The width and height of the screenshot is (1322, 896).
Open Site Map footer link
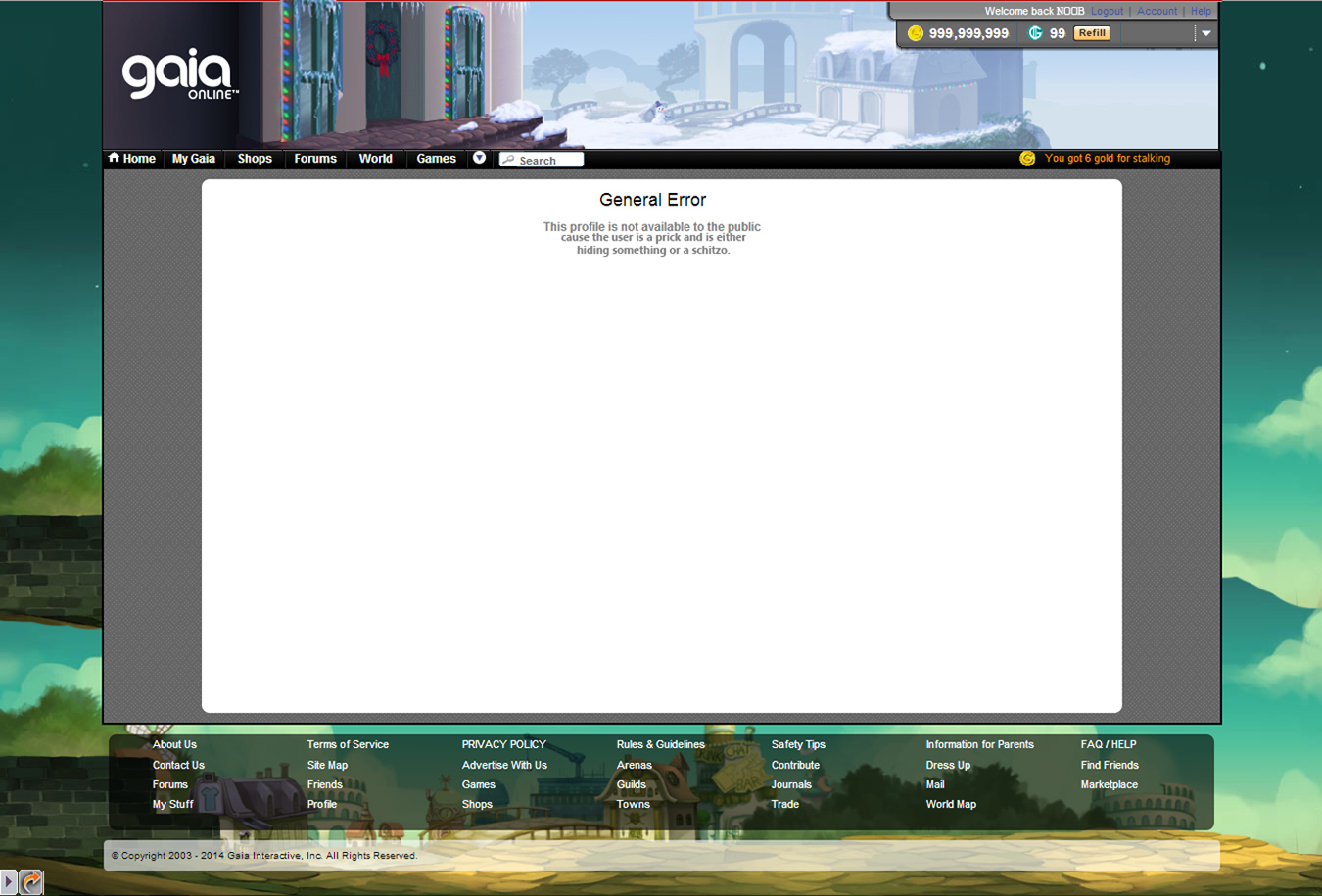[x=327, y=765]
